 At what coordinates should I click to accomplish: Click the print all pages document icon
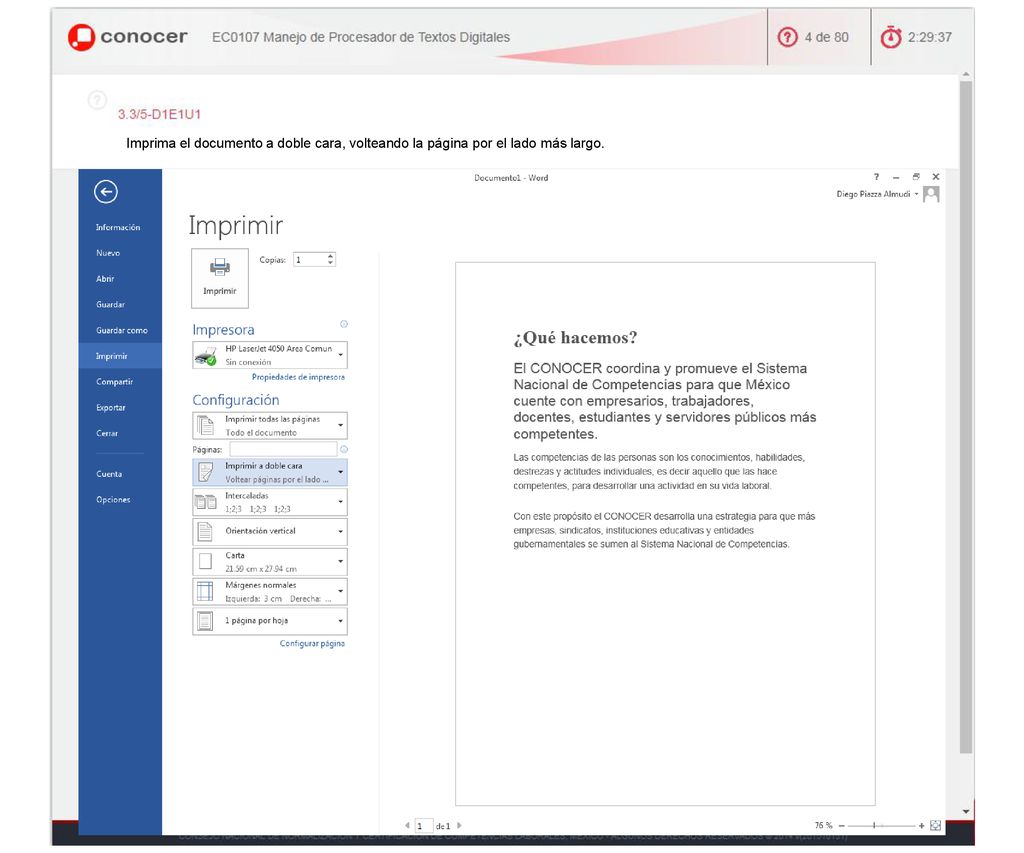pyautogui.click(x=206, y=425)
